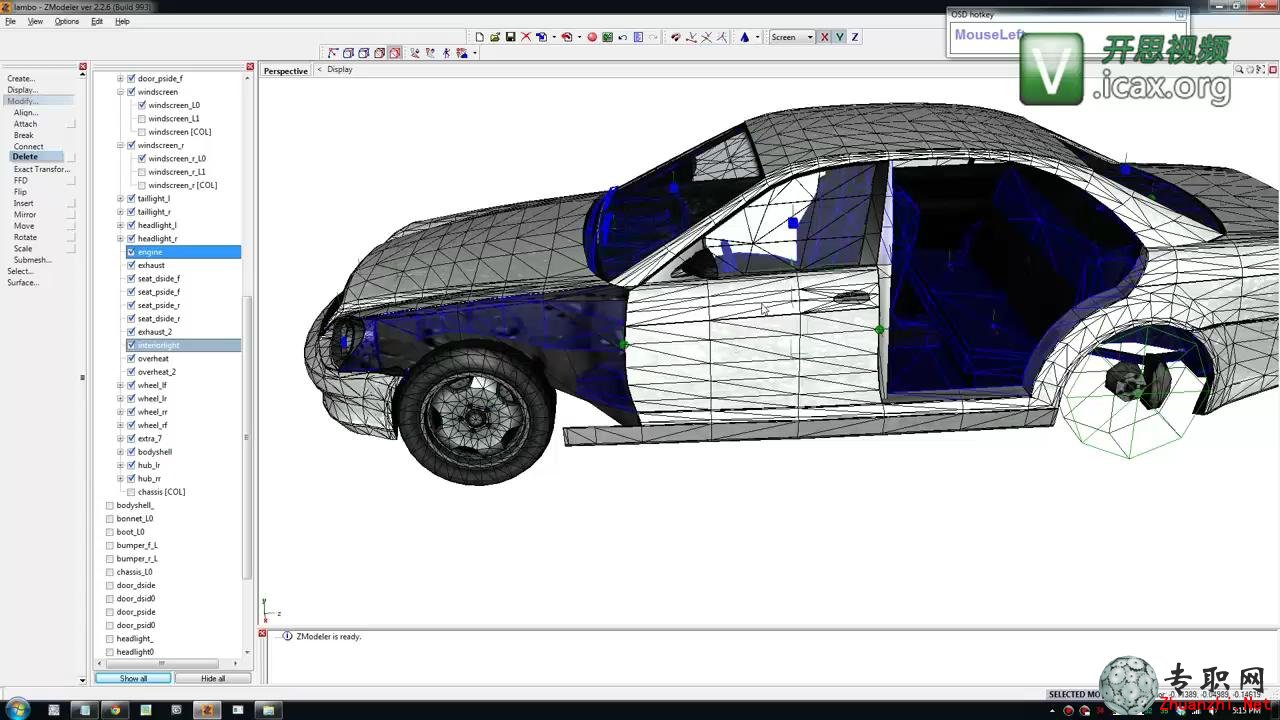Expand the wheel_lf tree node

120,385
